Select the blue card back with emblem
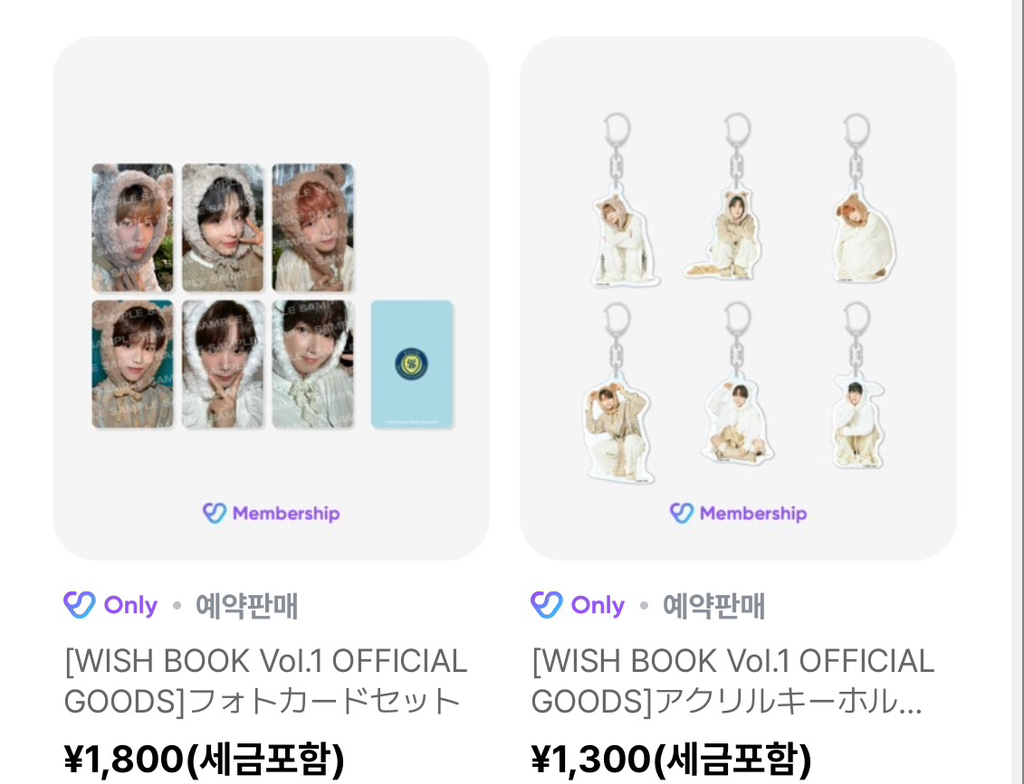The width and height of the screenshot is (1024, 784). pos(412,364)
